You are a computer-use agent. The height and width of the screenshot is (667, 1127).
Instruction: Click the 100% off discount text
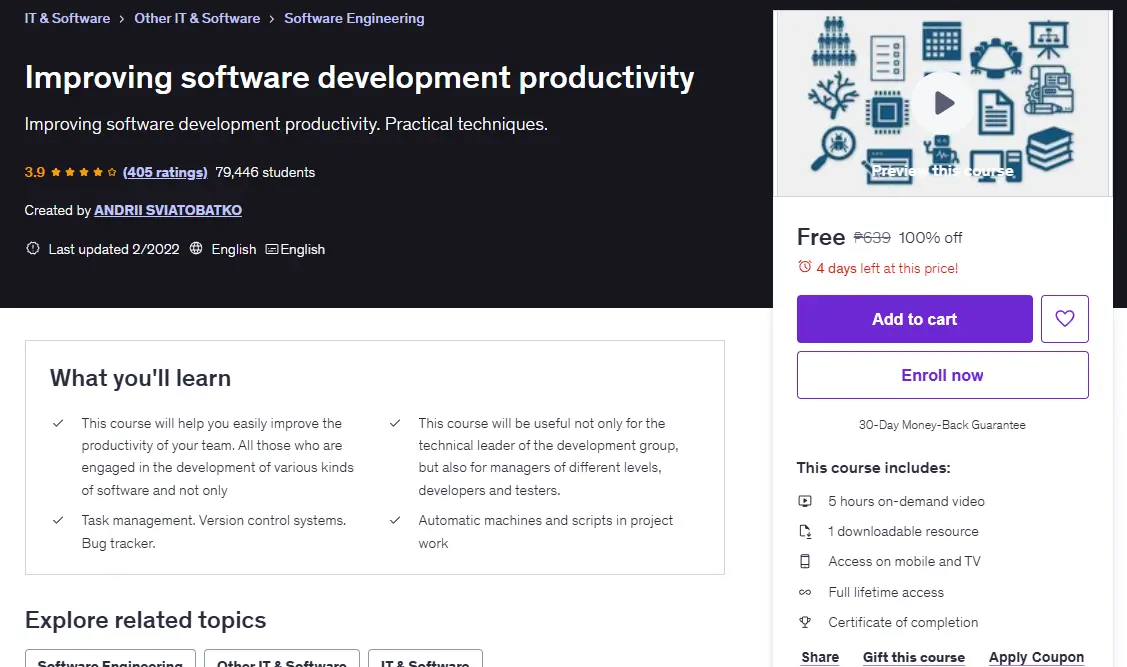(930, 237)
